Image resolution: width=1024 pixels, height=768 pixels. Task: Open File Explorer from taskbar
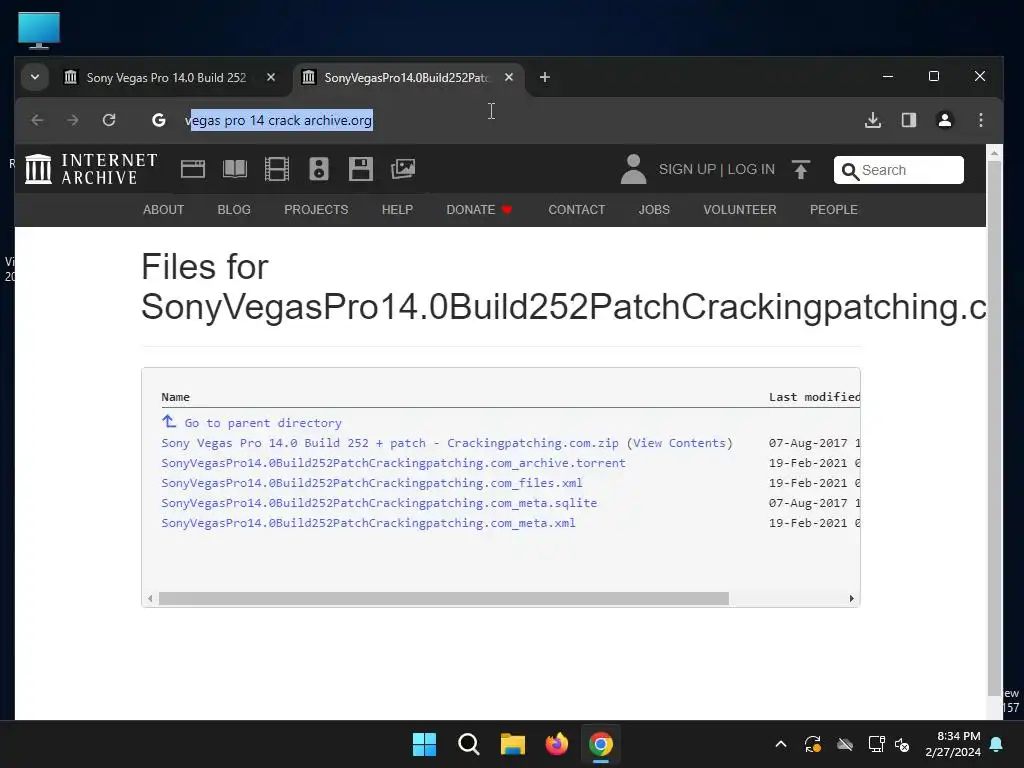[x=513, y=744]
